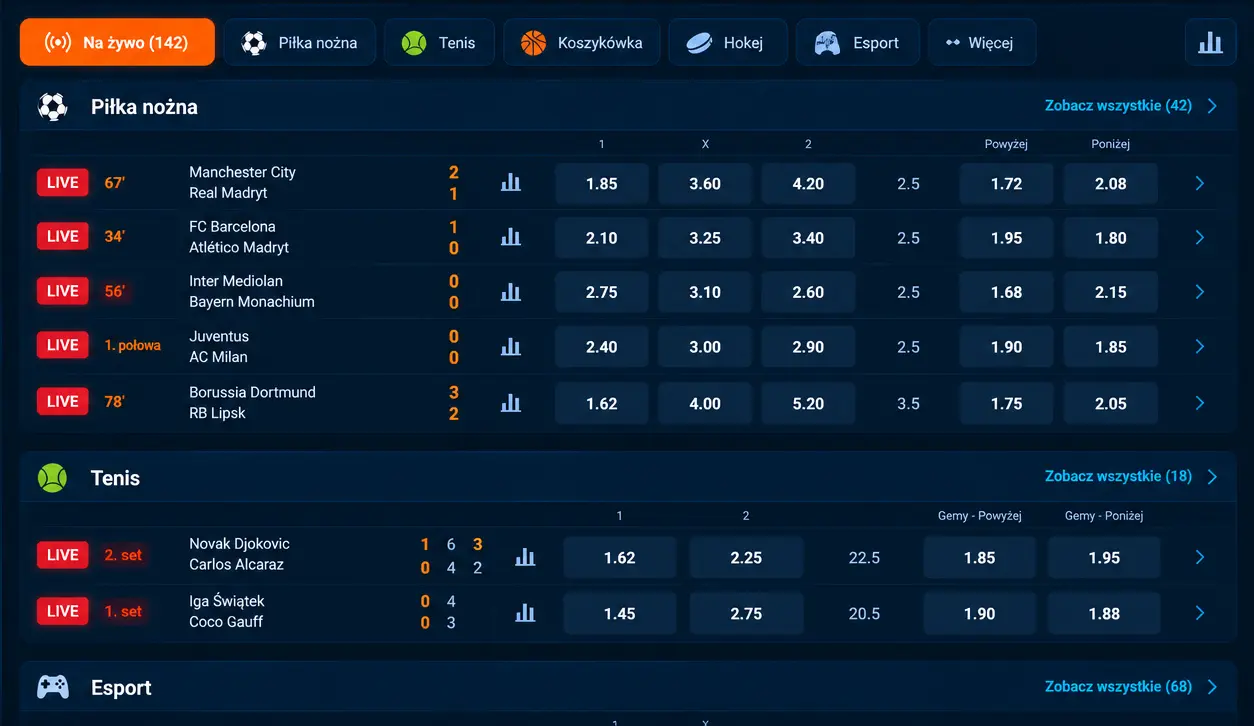Image resolution: width=1254 pixels, height=726 pixels.
Task: Pick Powyżej 1.75 for Dortmund match
Action: (x=1007, y=404)
